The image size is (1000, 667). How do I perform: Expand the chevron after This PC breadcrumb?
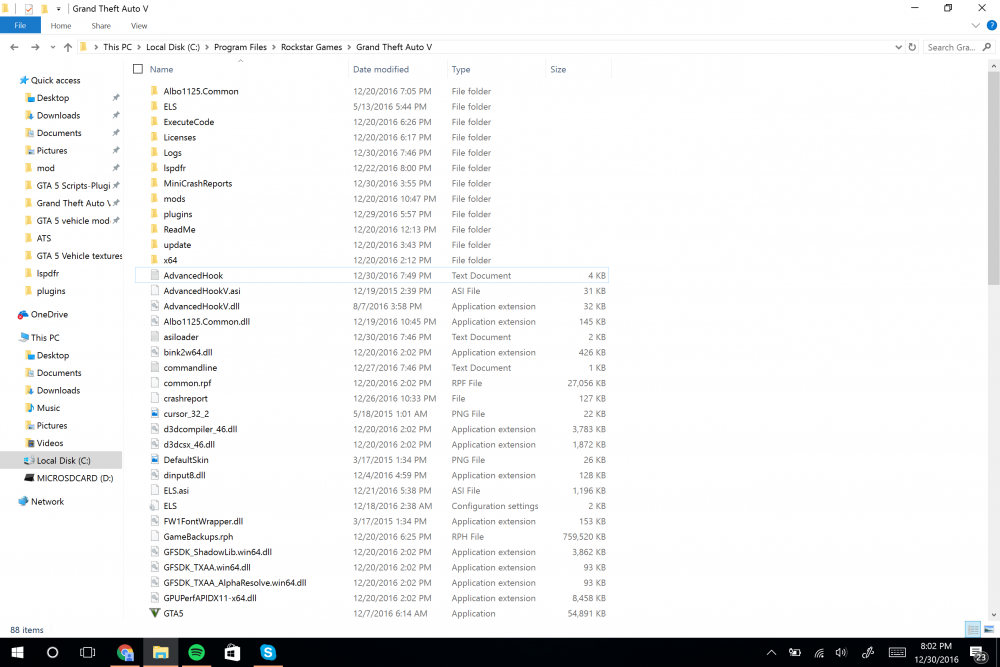pos(139,47)
